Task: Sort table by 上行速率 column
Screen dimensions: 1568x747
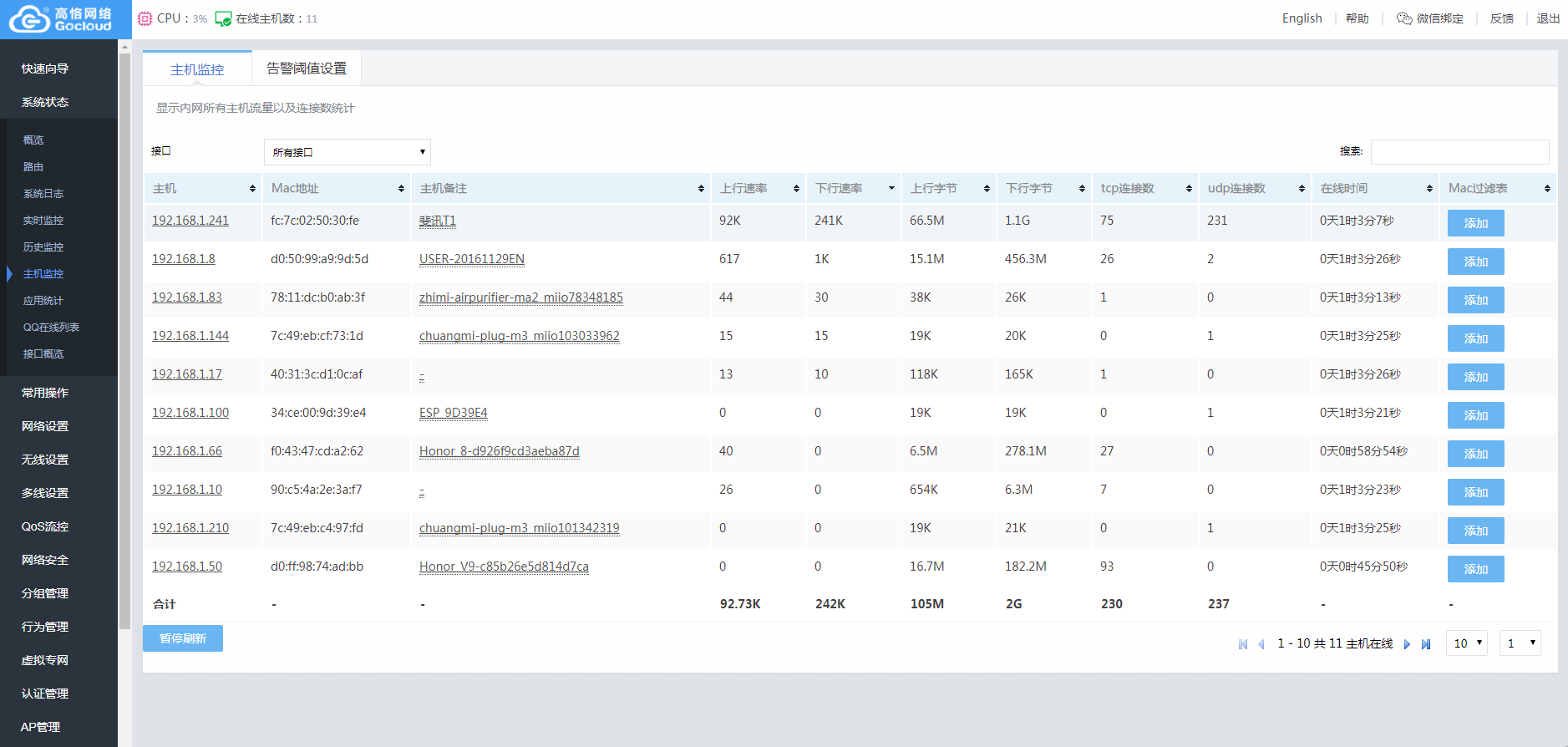Action: pyautogui.click(x=759, y=189)
